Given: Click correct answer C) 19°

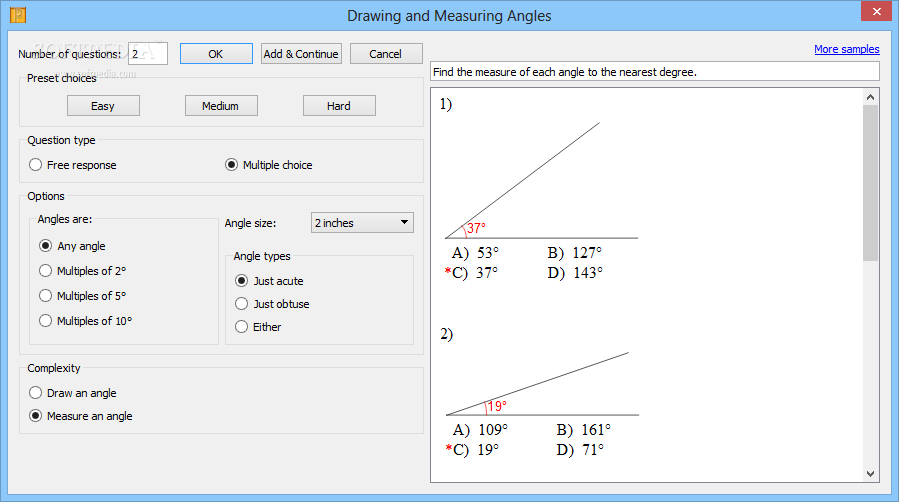Looking at the screenshot, I should tap(472, 450).
